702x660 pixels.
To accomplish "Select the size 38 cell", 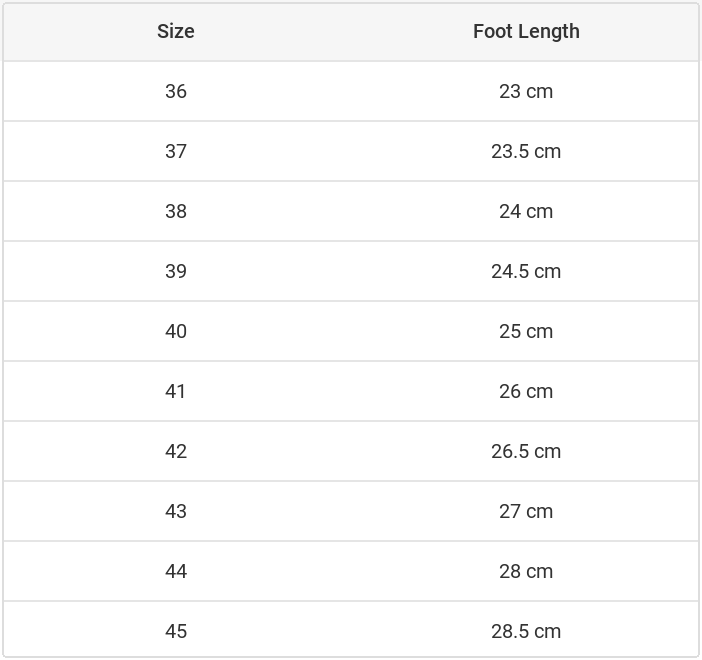I will pyautogui.click(x=176, y=211).
